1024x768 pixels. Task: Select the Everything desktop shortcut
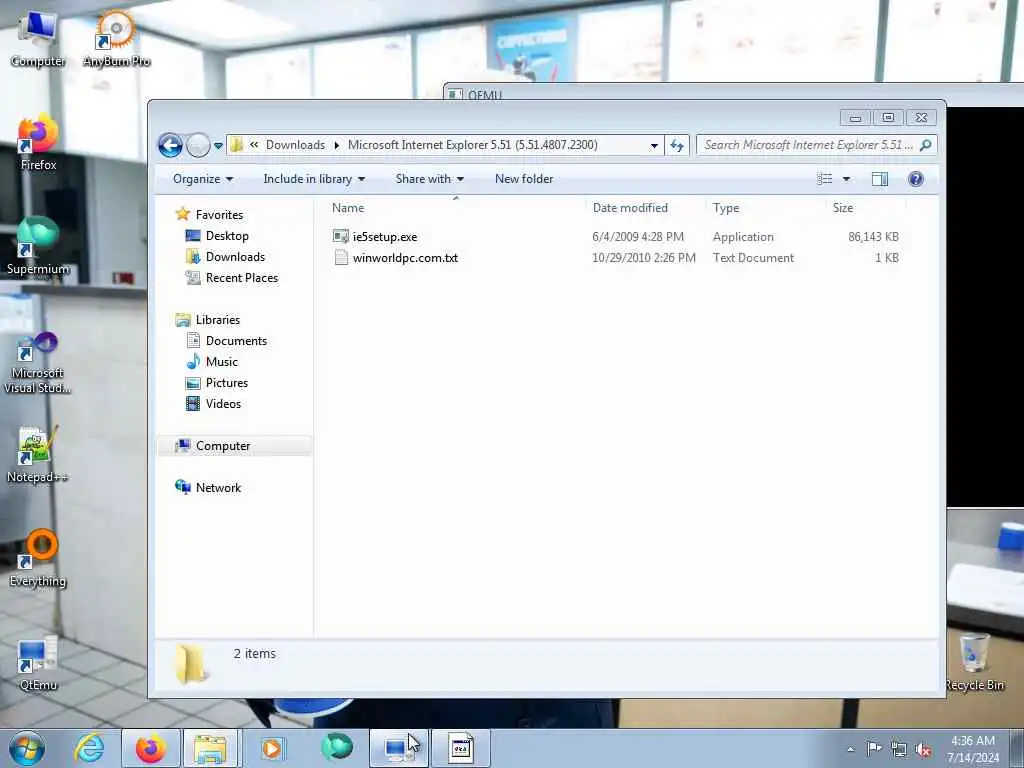(x=38, y=558)
